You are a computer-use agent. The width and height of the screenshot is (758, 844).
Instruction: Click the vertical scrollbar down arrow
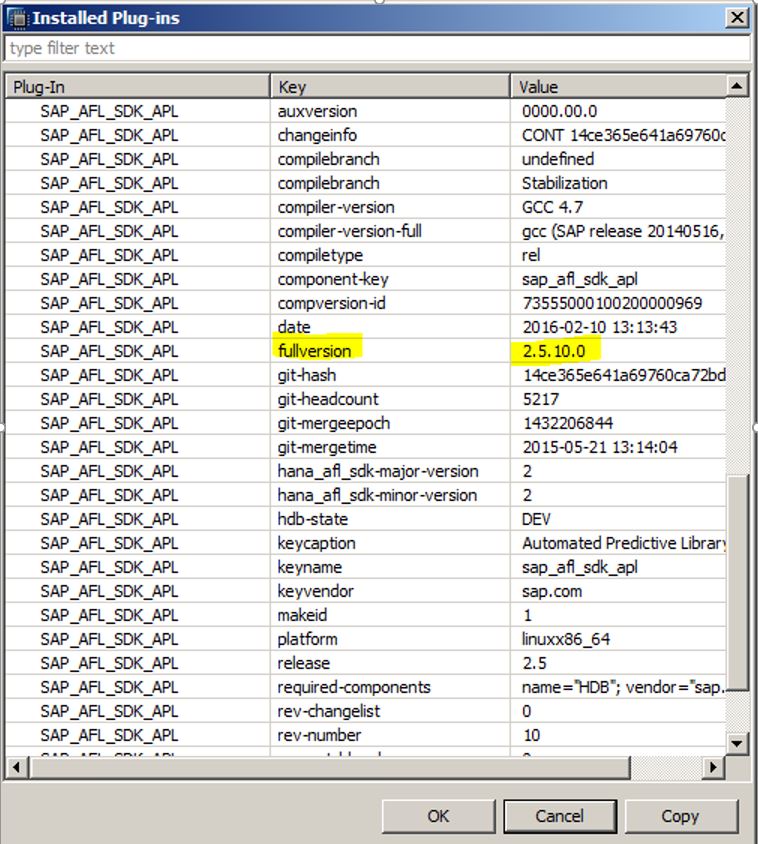[736, 744]
